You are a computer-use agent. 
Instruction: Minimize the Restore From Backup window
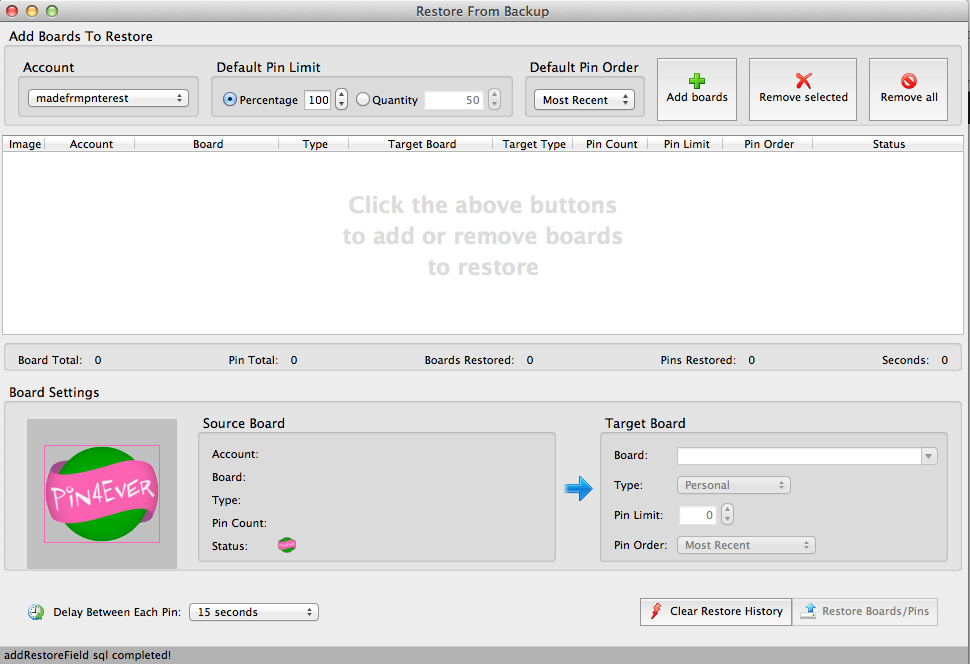pyautogui.click(x=32, y=11)
